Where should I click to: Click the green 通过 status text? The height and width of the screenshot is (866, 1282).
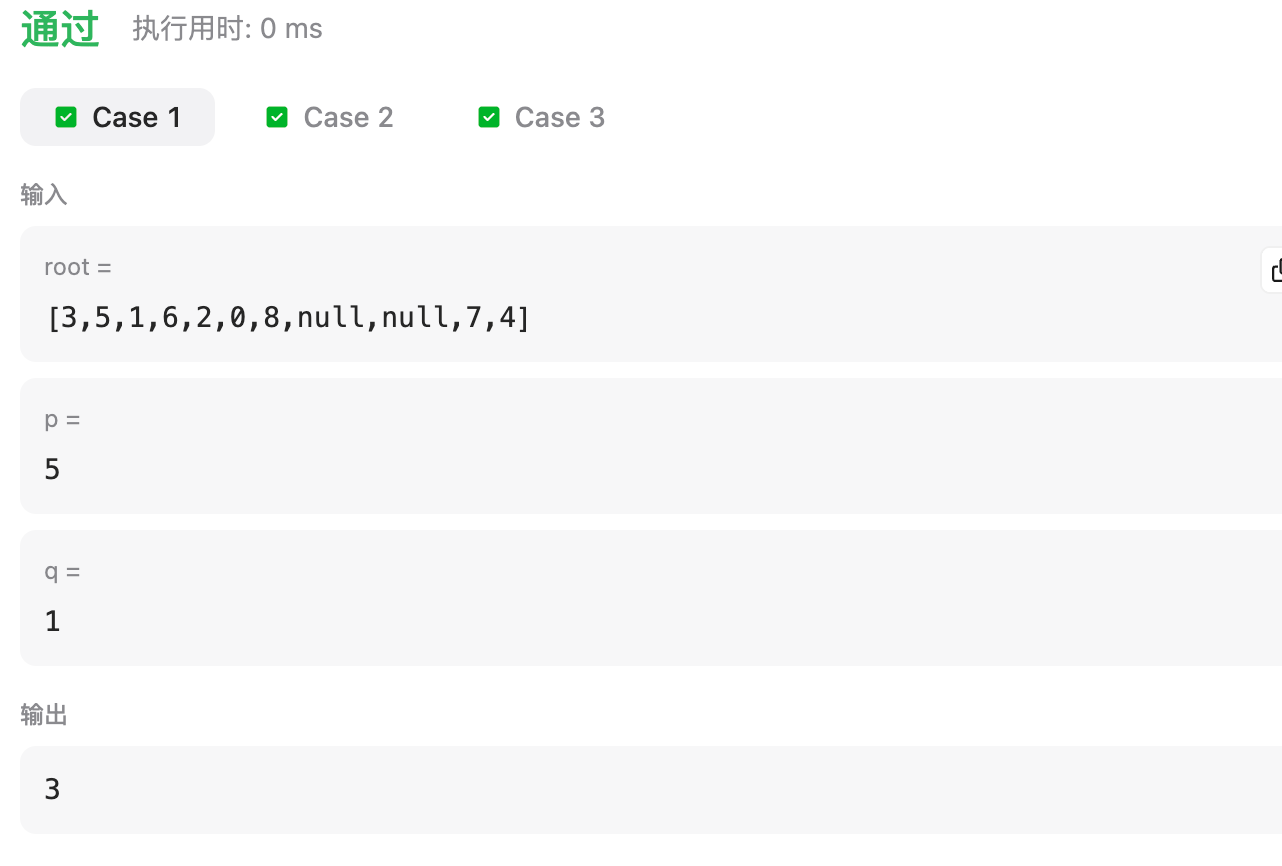(60, 29)
